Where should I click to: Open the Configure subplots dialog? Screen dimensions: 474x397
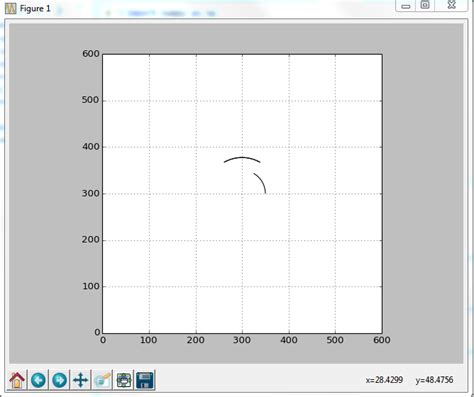124,380
